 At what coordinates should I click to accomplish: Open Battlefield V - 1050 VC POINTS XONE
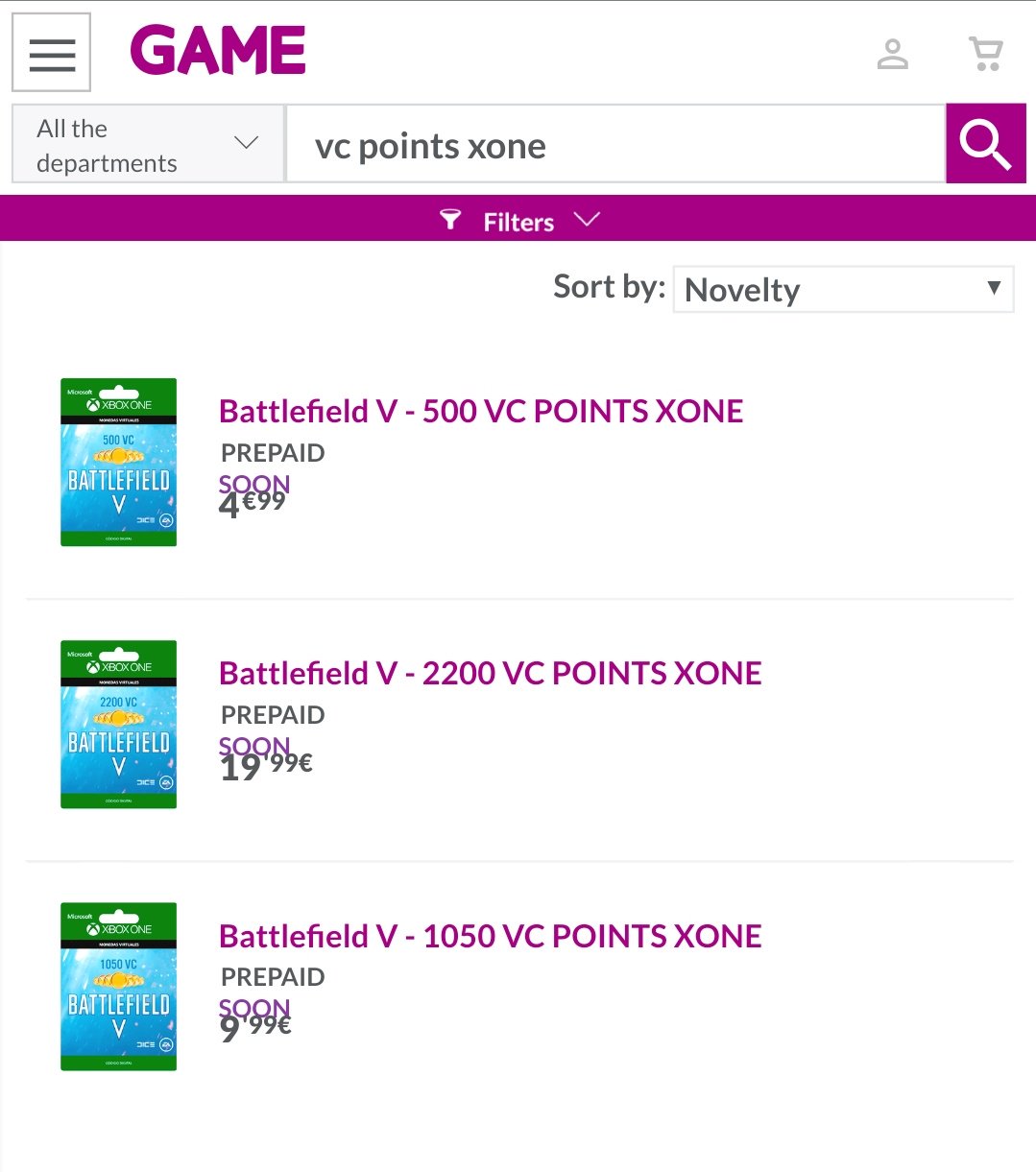490,936
